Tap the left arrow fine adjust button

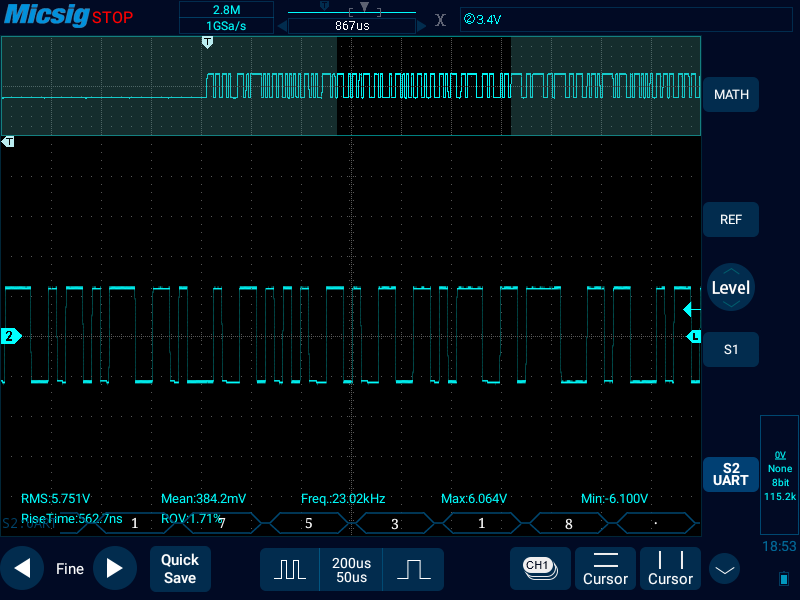point(22,568)
